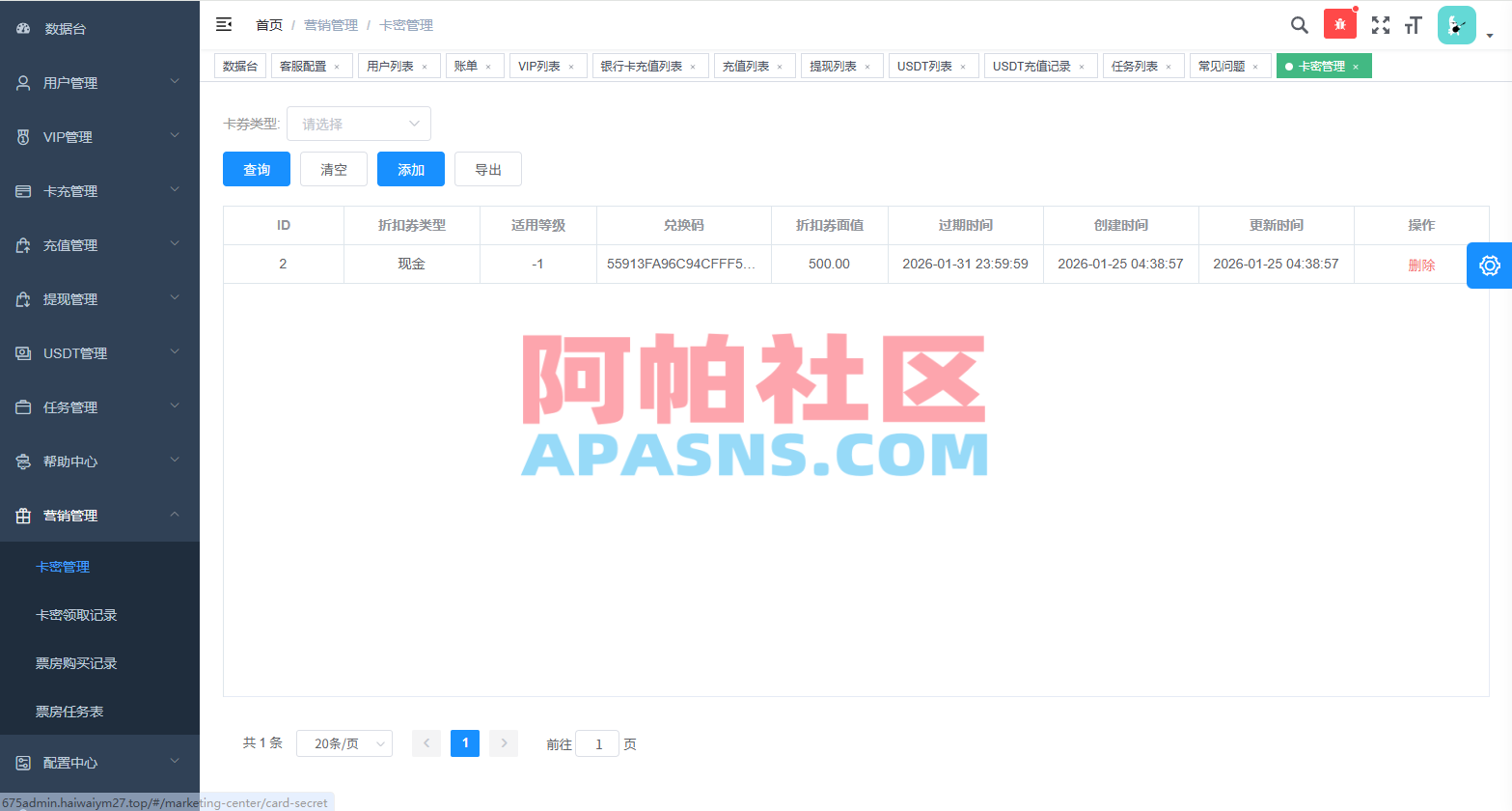Collapse the 营销管理 sidebar menu
Screen dimensions: 1512x811
[x=99, y=516]
